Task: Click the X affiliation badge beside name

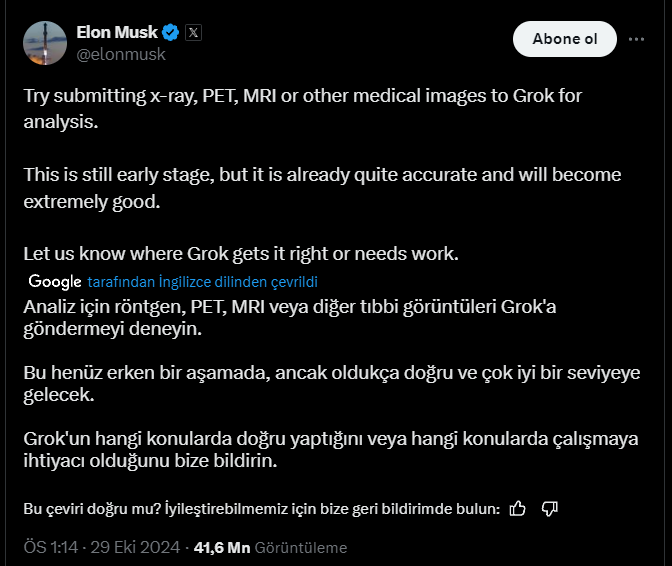Action: pos(194,32)
